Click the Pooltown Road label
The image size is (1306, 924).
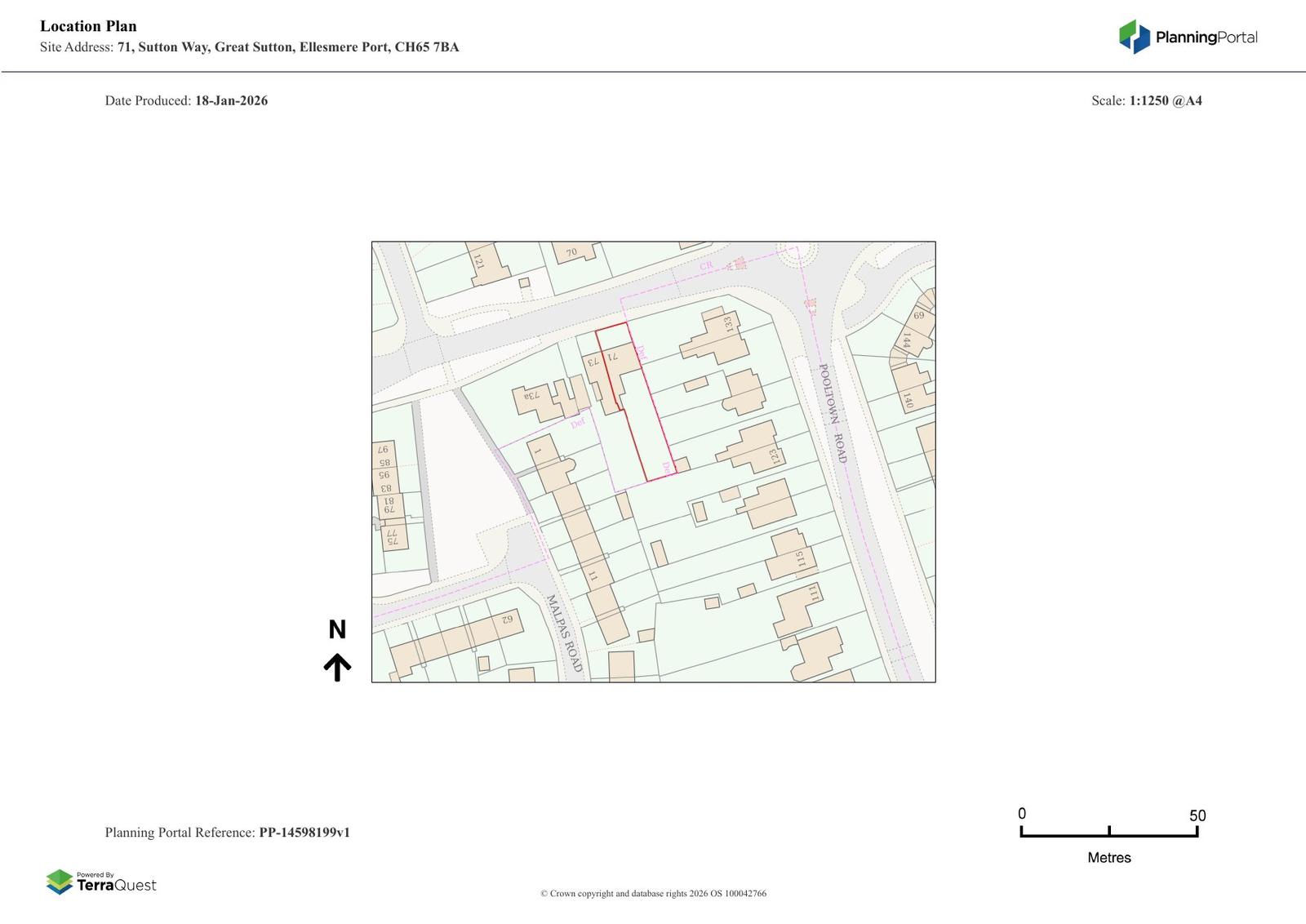point(833,414)
